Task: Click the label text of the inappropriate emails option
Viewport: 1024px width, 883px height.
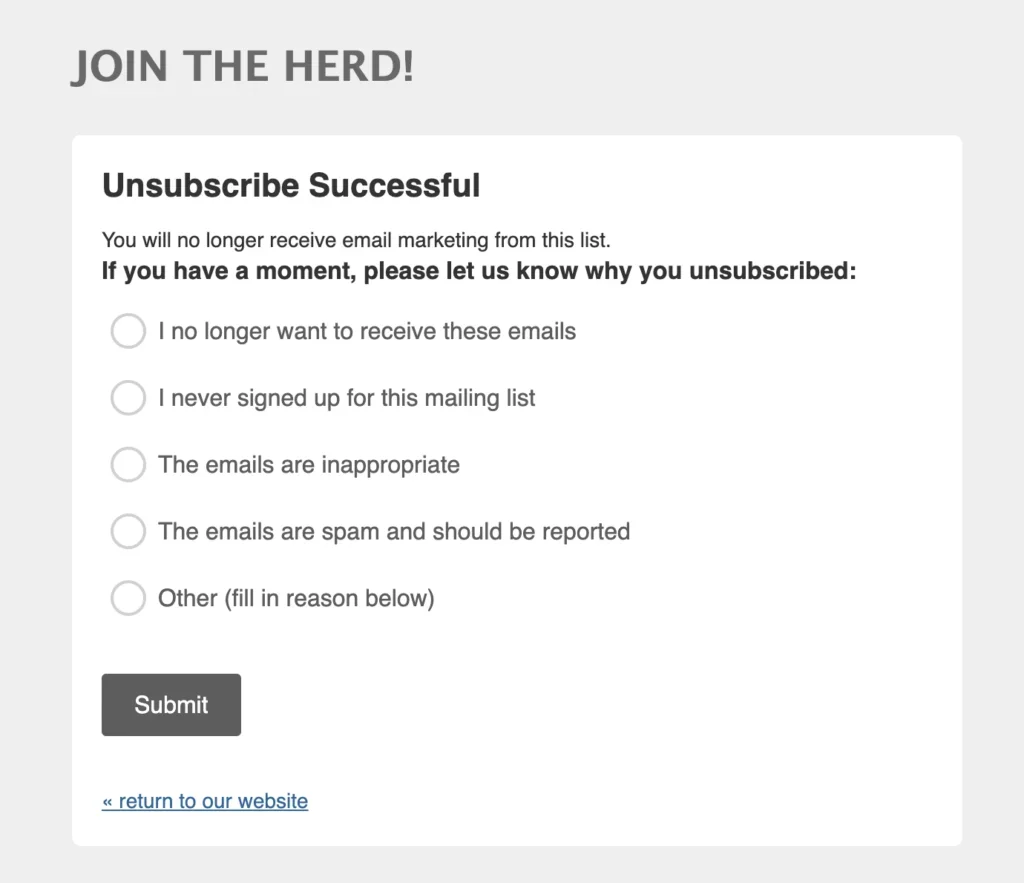Action: (x=307, y=464)
